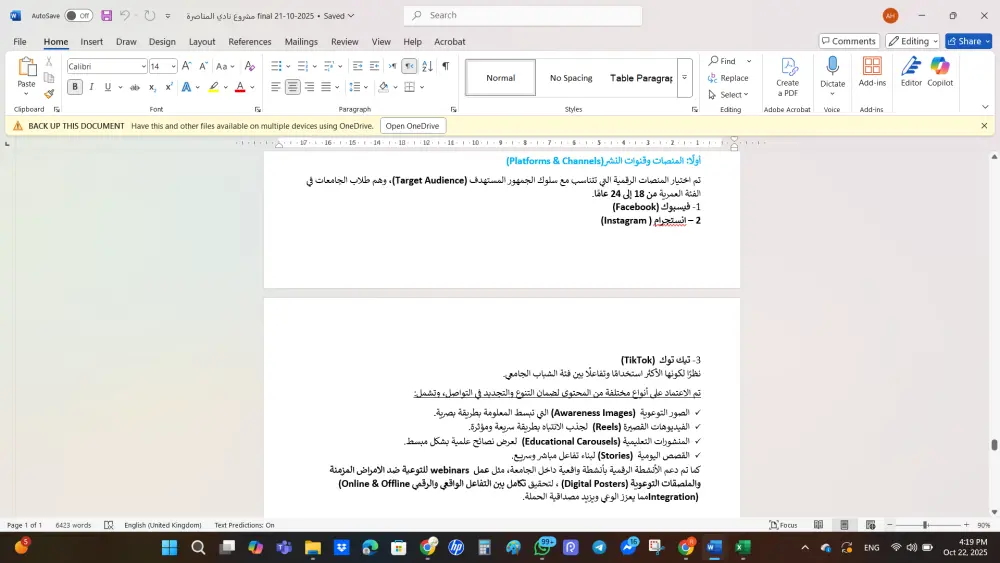Click Find in Editing group

721,61
